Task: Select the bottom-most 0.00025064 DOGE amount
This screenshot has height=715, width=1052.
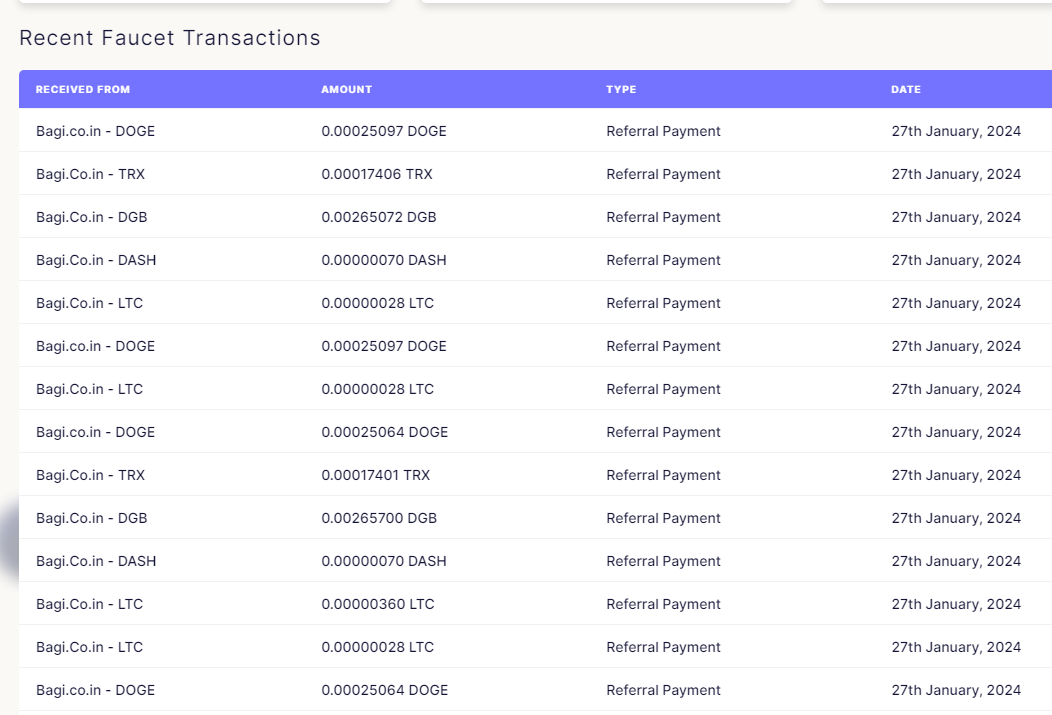Action: 385,690
